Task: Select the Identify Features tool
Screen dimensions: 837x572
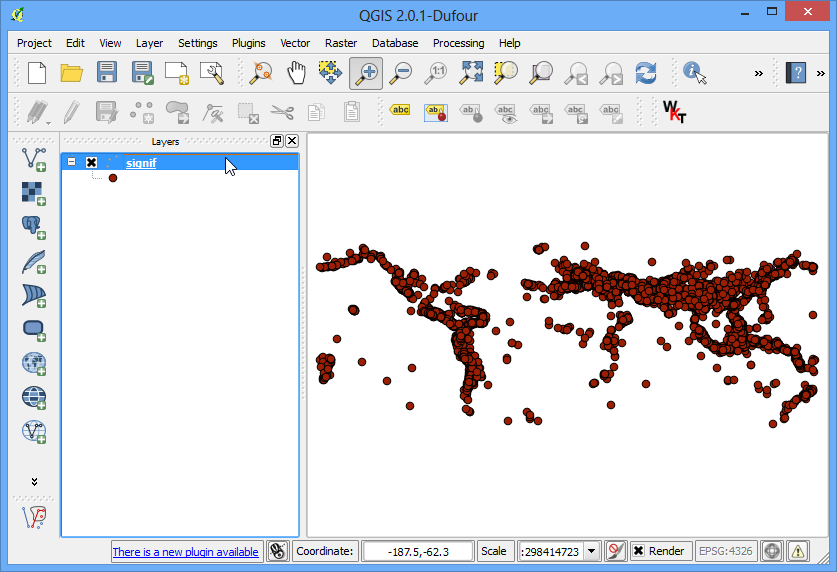Action: (x=694, y=73)
